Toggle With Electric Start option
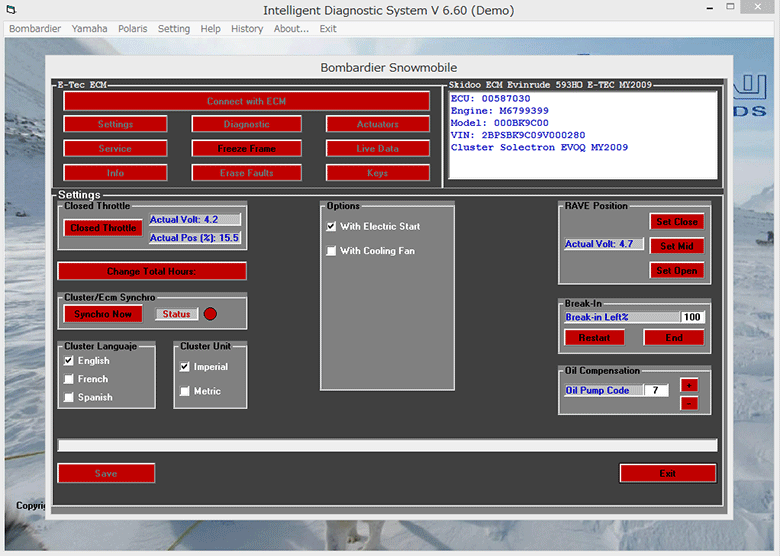 [x=331, y=226]
